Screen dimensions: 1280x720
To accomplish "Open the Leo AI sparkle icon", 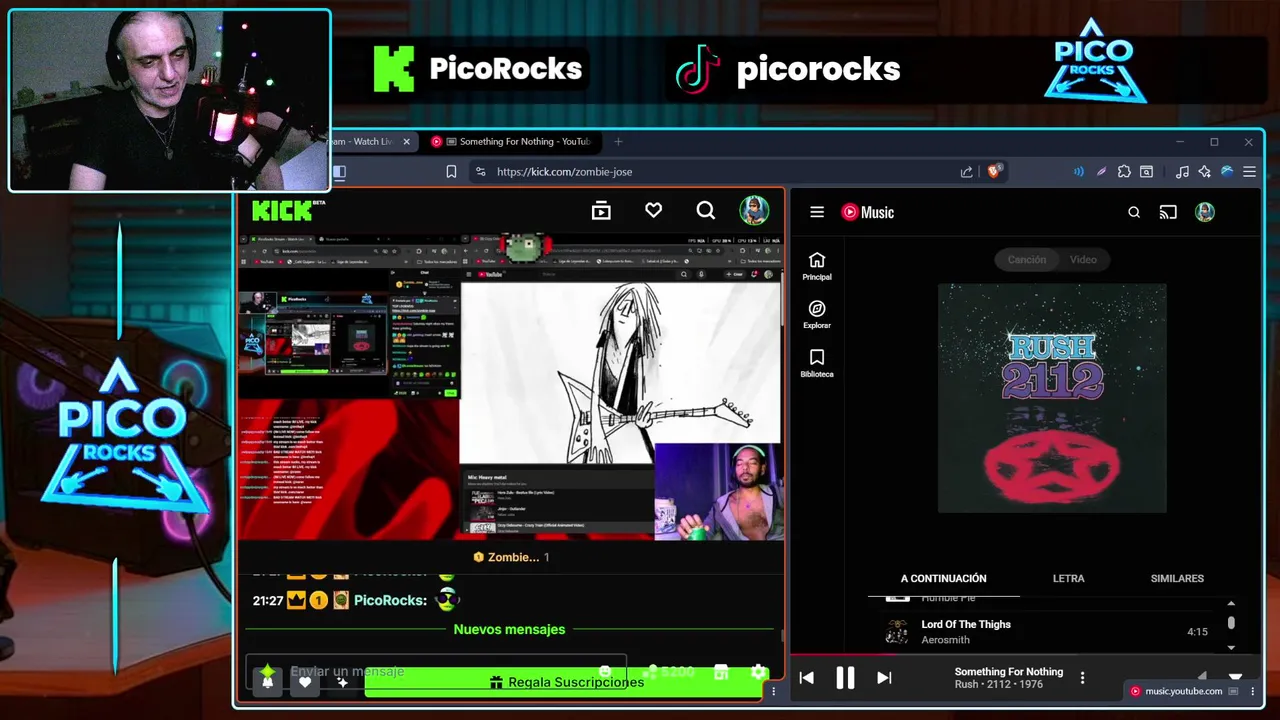I will click(1204, 172).
